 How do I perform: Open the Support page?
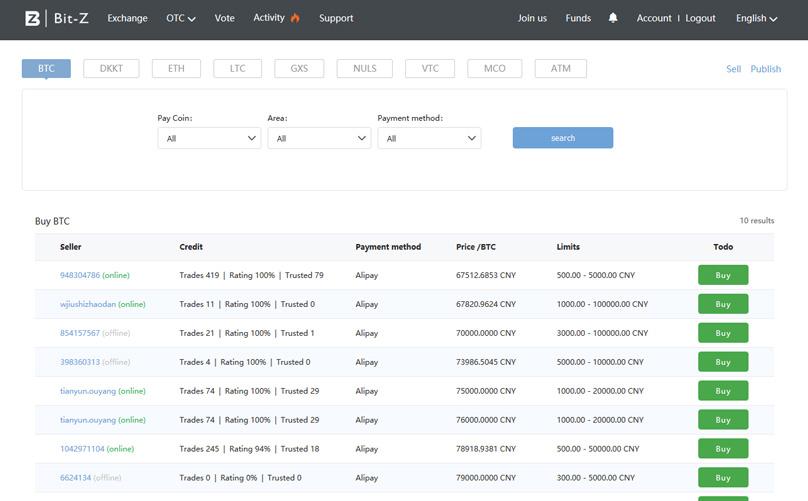click(336, 18)
